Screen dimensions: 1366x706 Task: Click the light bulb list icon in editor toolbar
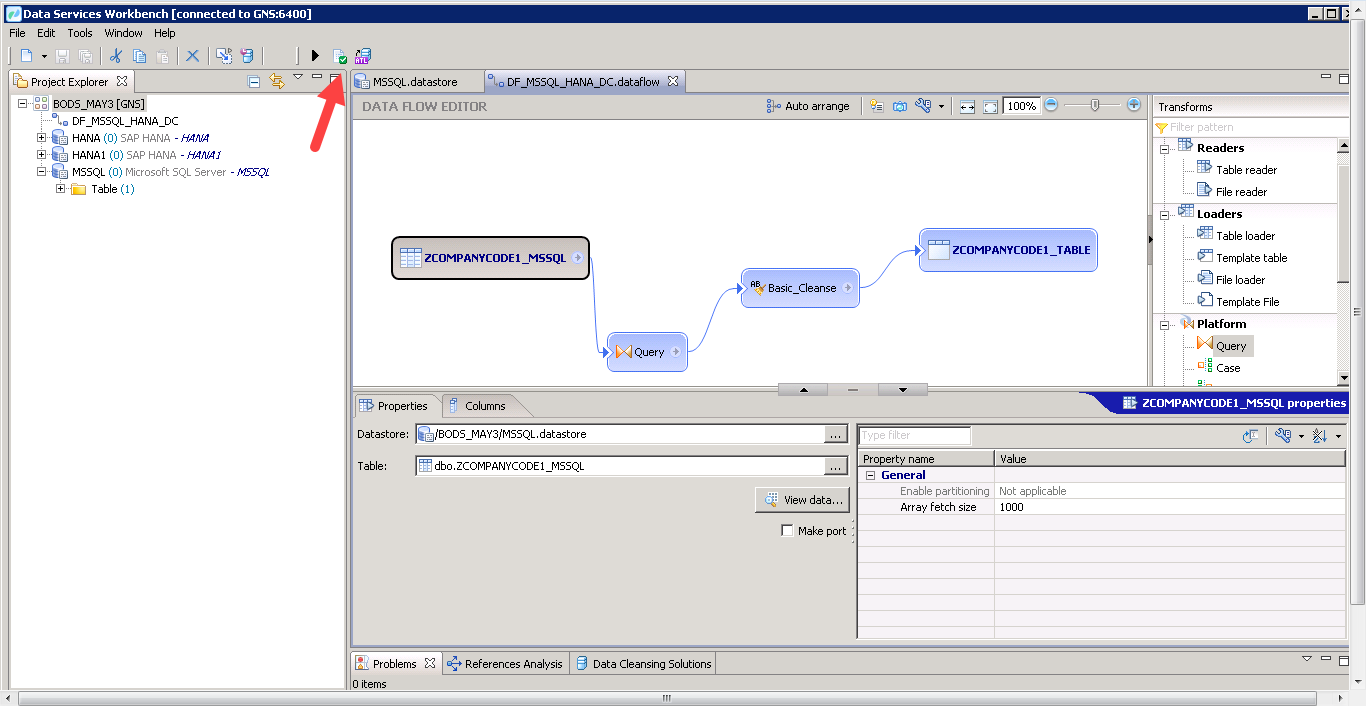coord(877,106)
